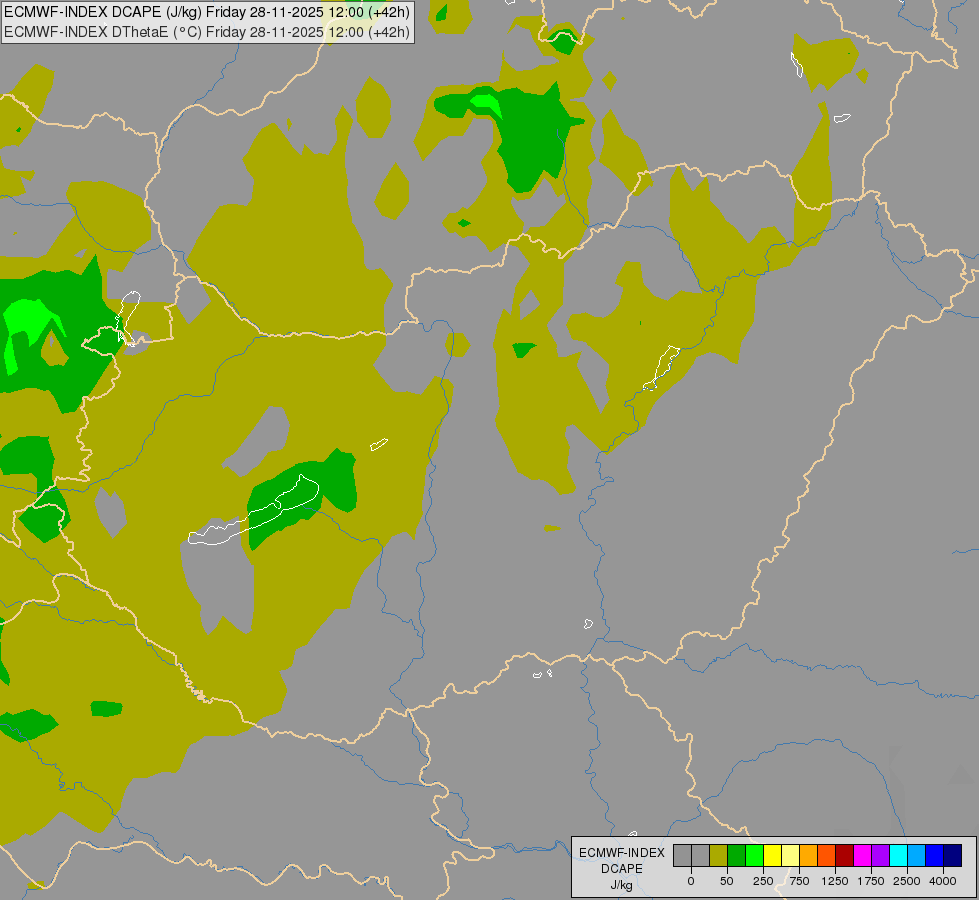Click the pure blue legend swatch
The width and height of the screenshot is (979, 900).
pyautogui.click(x=935, y=855)
